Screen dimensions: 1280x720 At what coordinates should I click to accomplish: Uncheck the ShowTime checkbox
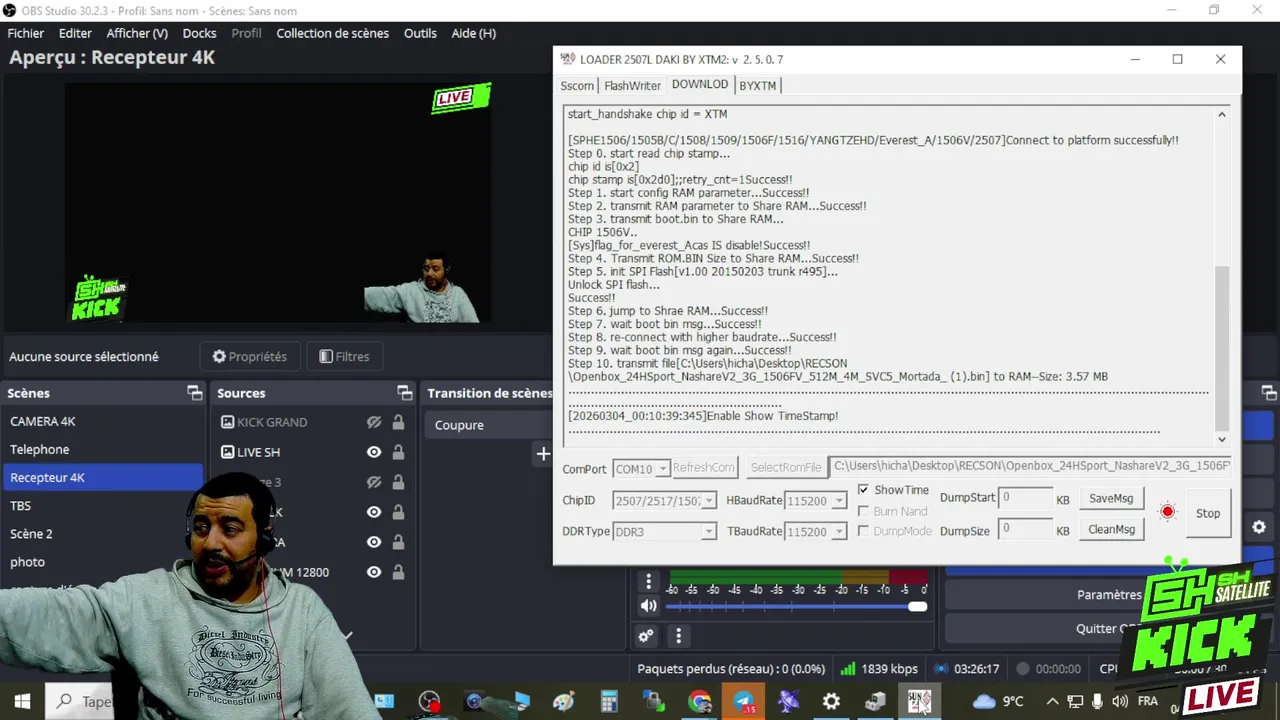pos(864,490)
